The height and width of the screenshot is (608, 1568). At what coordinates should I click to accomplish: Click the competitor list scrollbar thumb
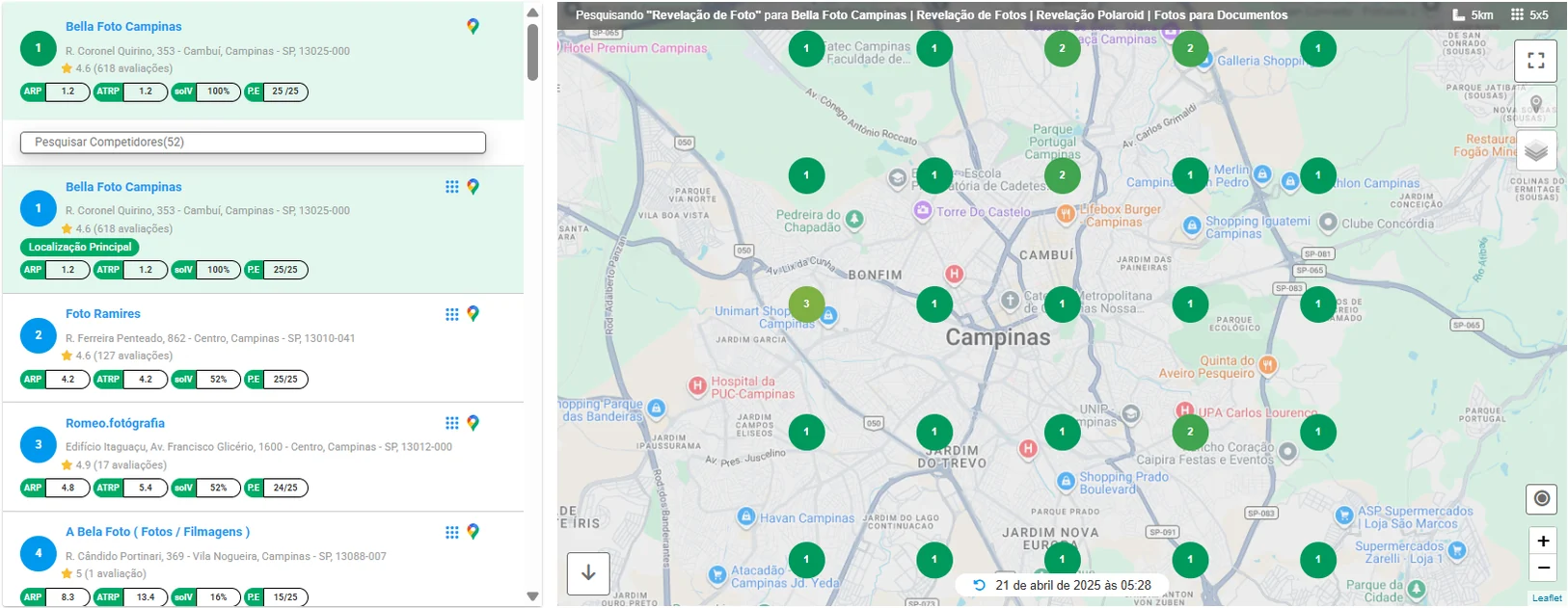(532, 52)
